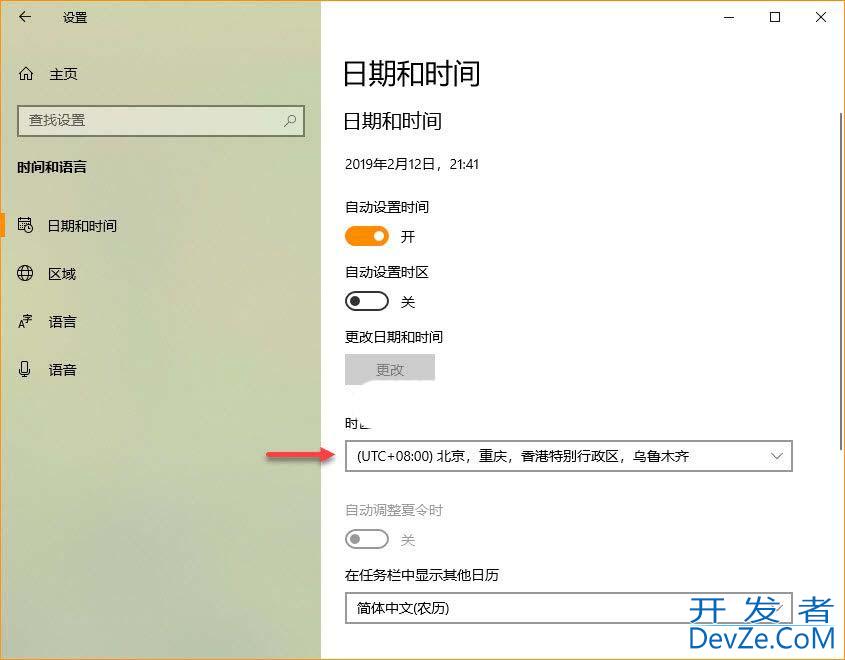Click the globe icon for 区域
This screenshot has width=845, height=660.
(x=25, y=273)
